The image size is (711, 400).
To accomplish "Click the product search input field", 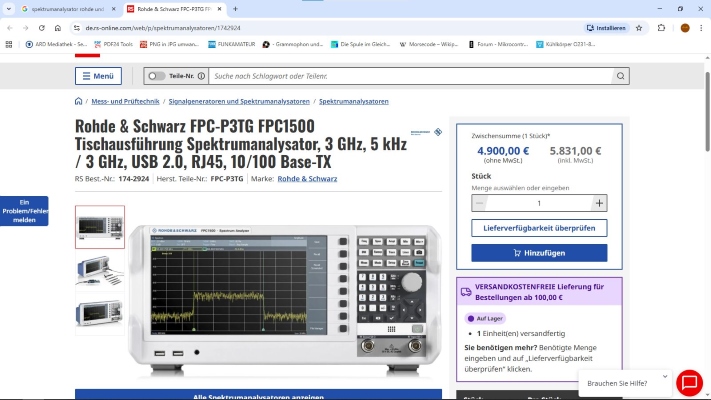I will click(x=410, y=76).
